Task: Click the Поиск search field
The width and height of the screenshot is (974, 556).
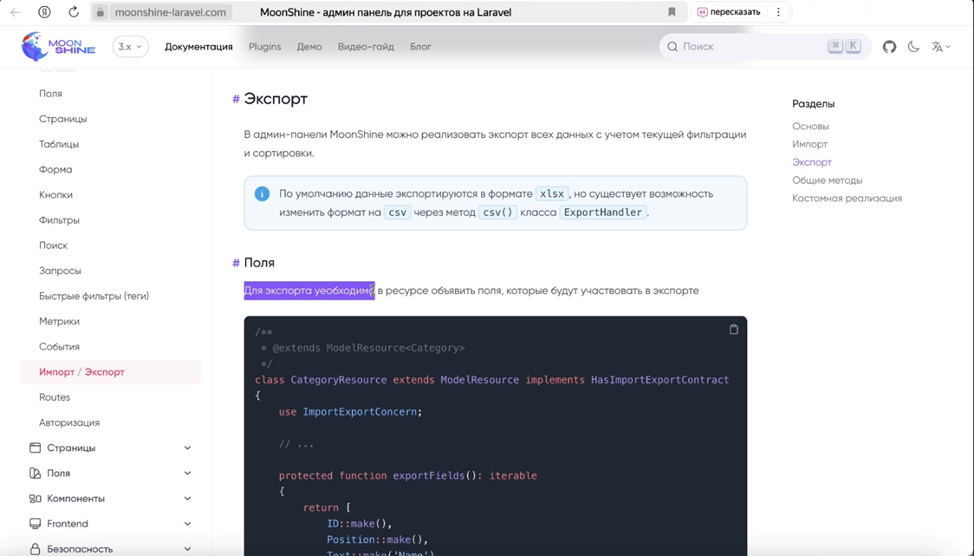Action: click(x=765, y=47)
